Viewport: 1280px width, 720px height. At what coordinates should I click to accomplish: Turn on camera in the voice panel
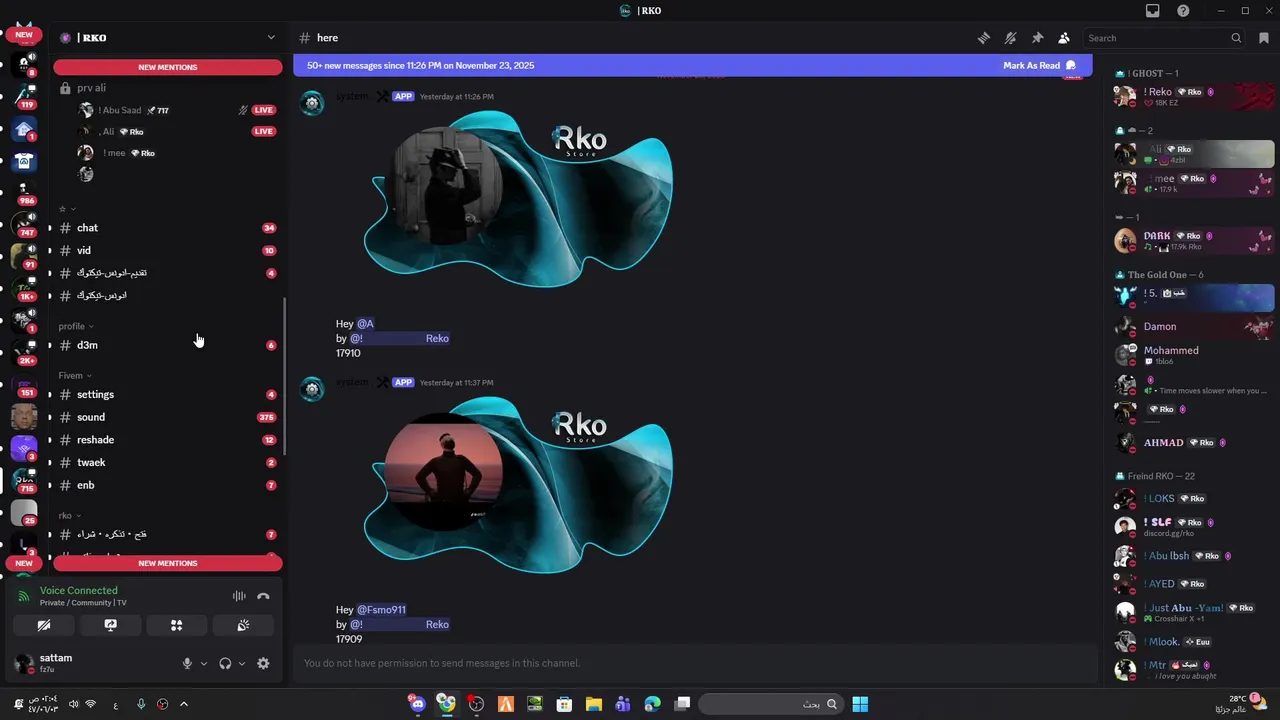(x=44, y=625)
